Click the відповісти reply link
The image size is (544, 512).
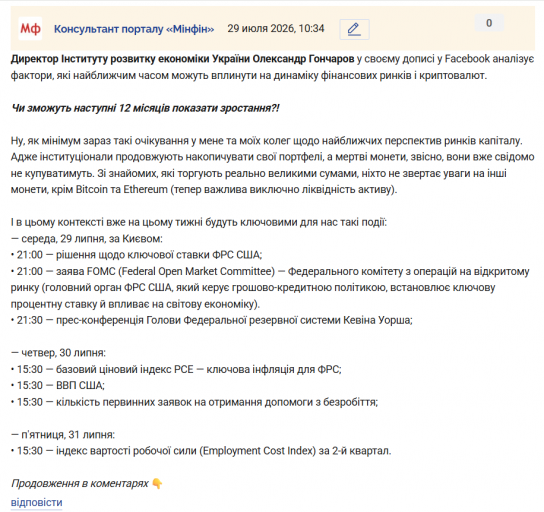tap(36, 502)
